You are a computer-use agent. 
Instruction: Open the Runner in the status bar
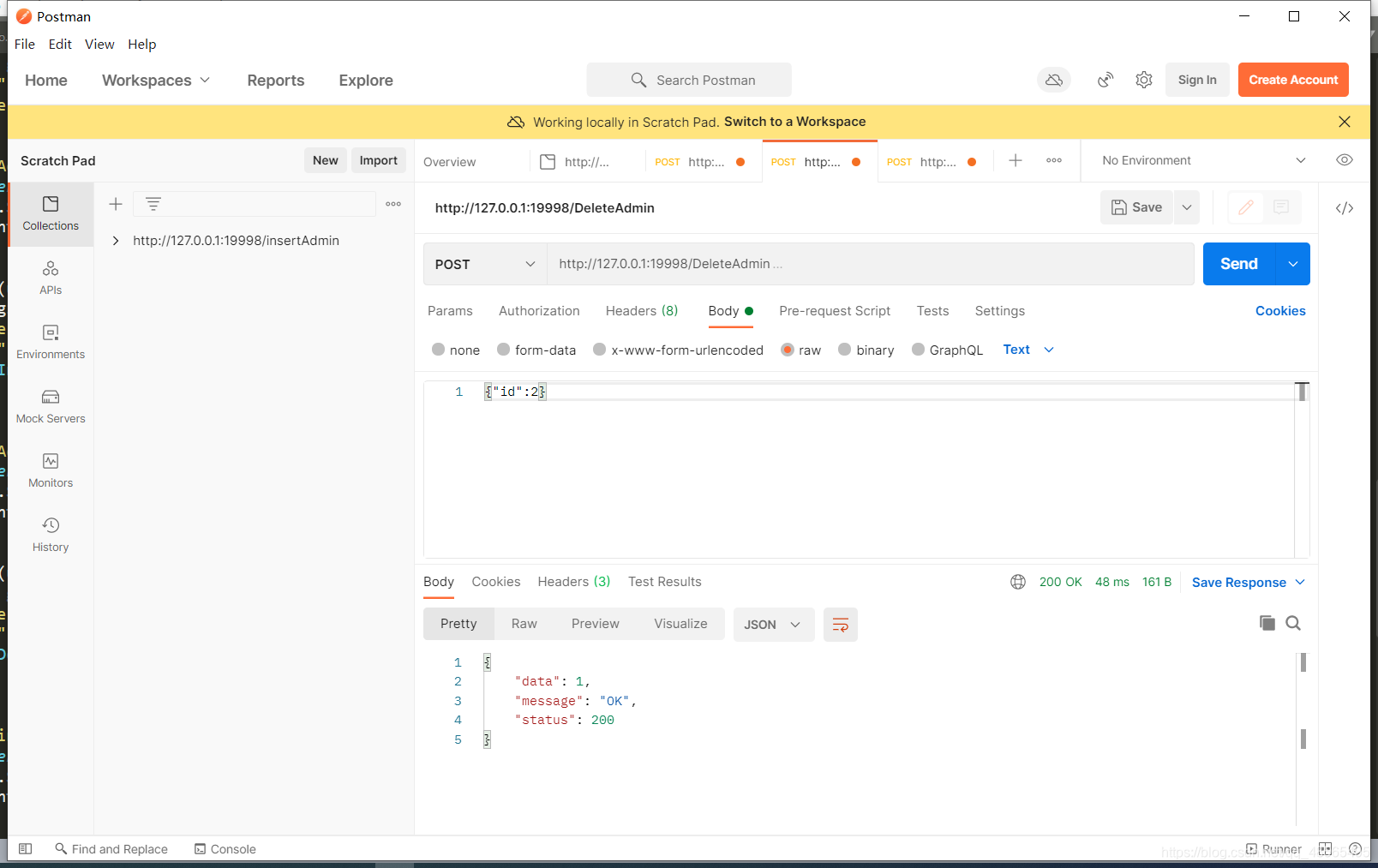(x=1273, y=849)
